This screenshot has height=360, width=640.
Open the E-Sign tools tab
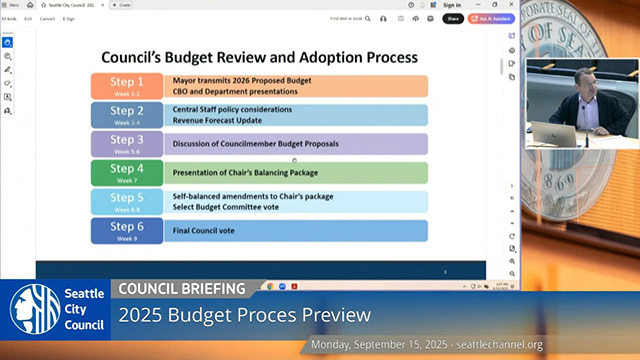[x=69, y=19]
